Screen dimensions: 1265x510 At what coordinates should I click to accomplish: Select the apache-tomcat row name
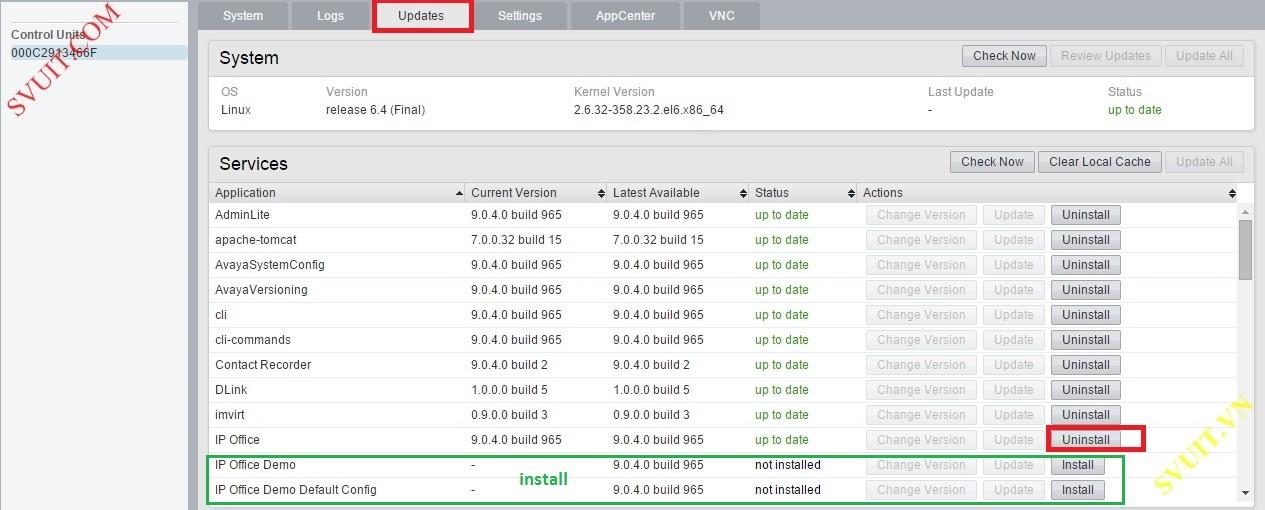[255, 240]
